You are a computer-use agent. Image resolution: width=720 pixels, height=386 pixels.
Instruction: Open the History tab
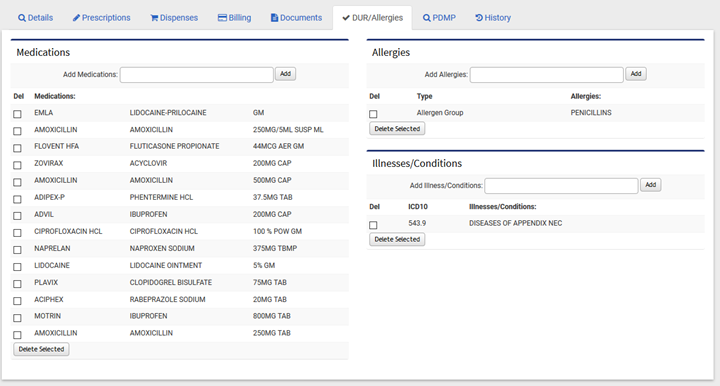coord(493,18)
